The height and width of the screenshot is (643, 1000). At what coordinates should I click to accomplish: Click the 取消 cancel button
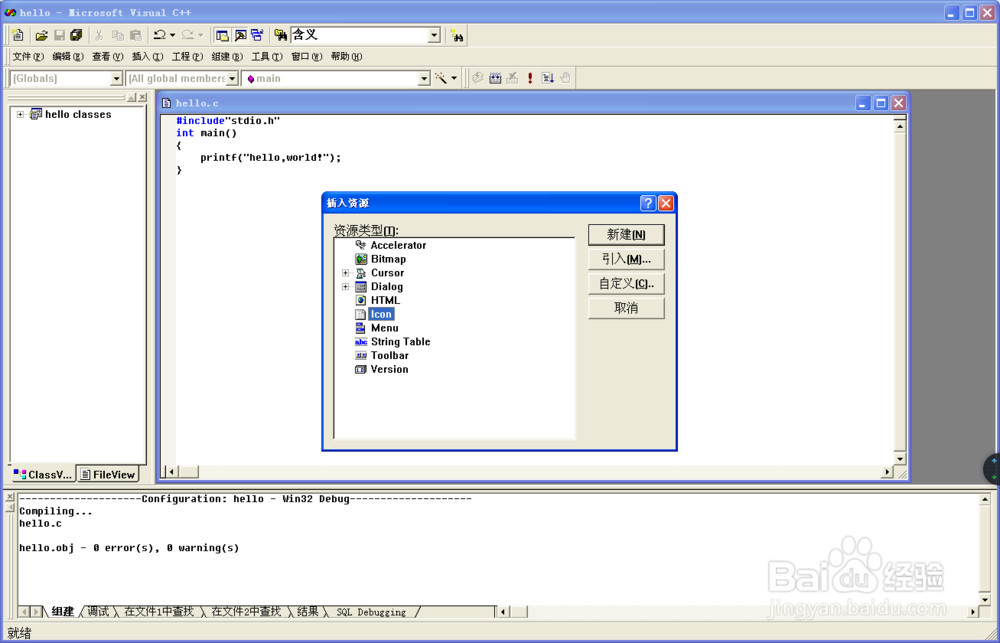click(x=626, y=308)
